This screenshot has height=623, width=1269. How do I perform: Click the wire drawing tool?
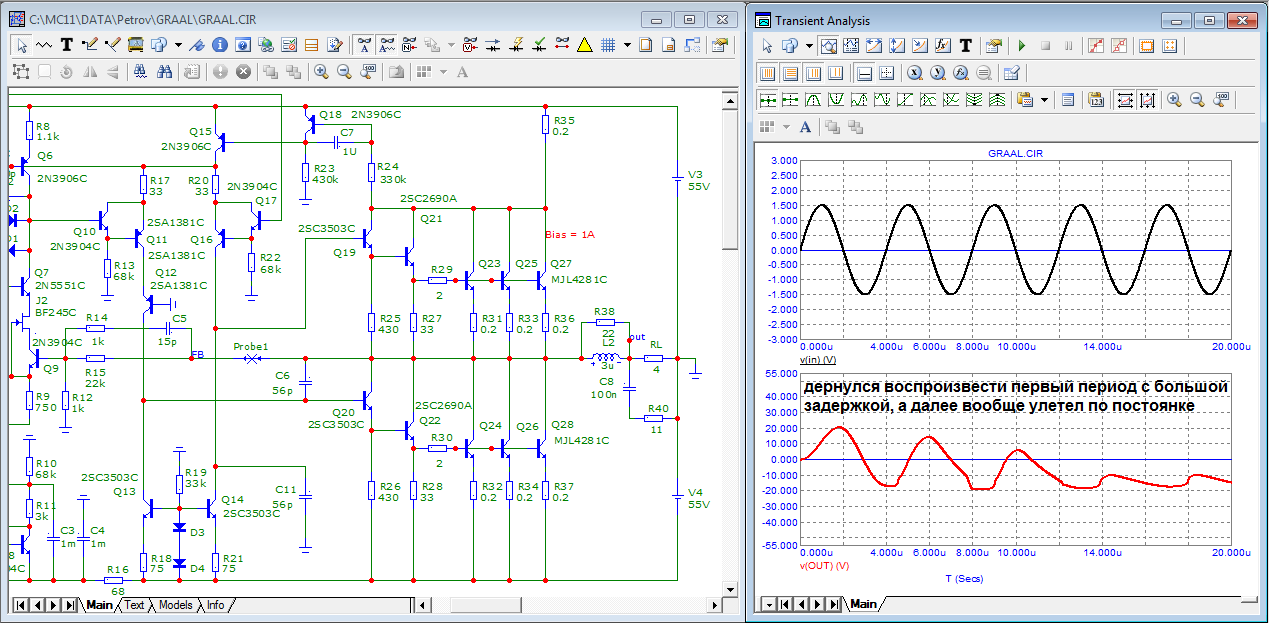coord(90,45)
